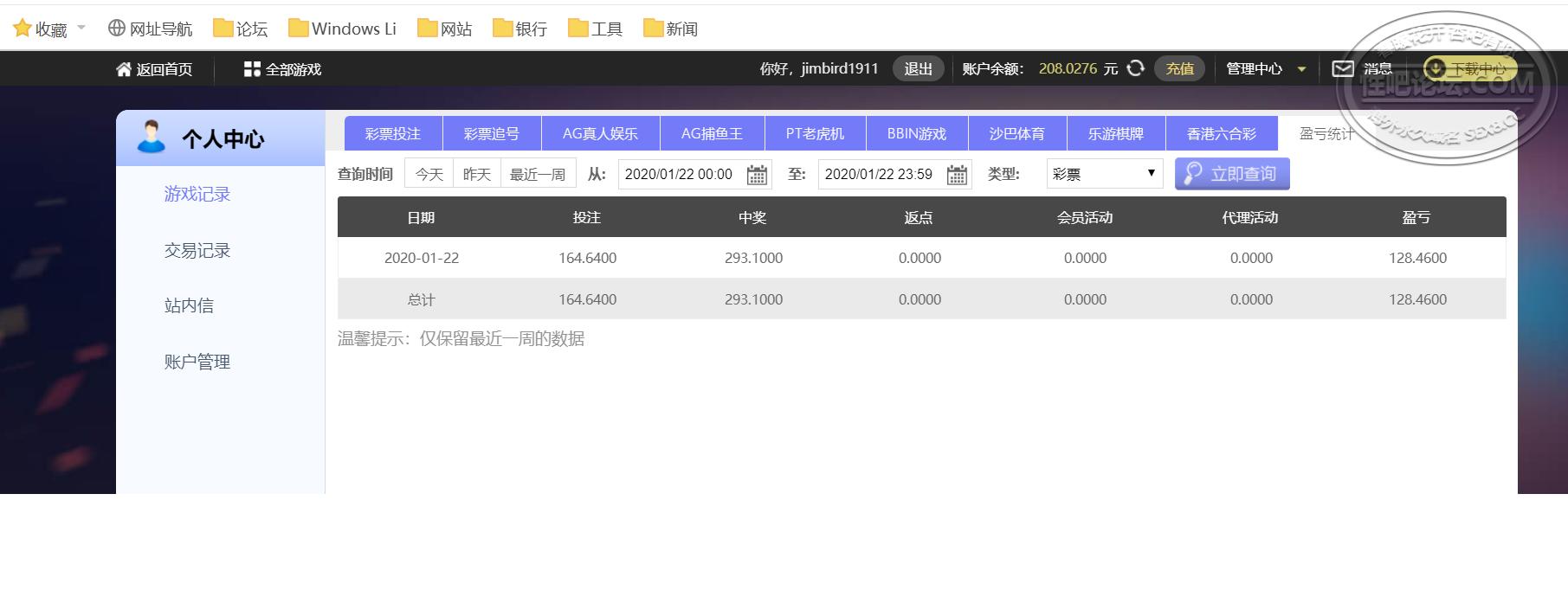Select the 今天 time filter
Image resolution: width=1568 pixels, height=603 pixels.
point(429,174)
